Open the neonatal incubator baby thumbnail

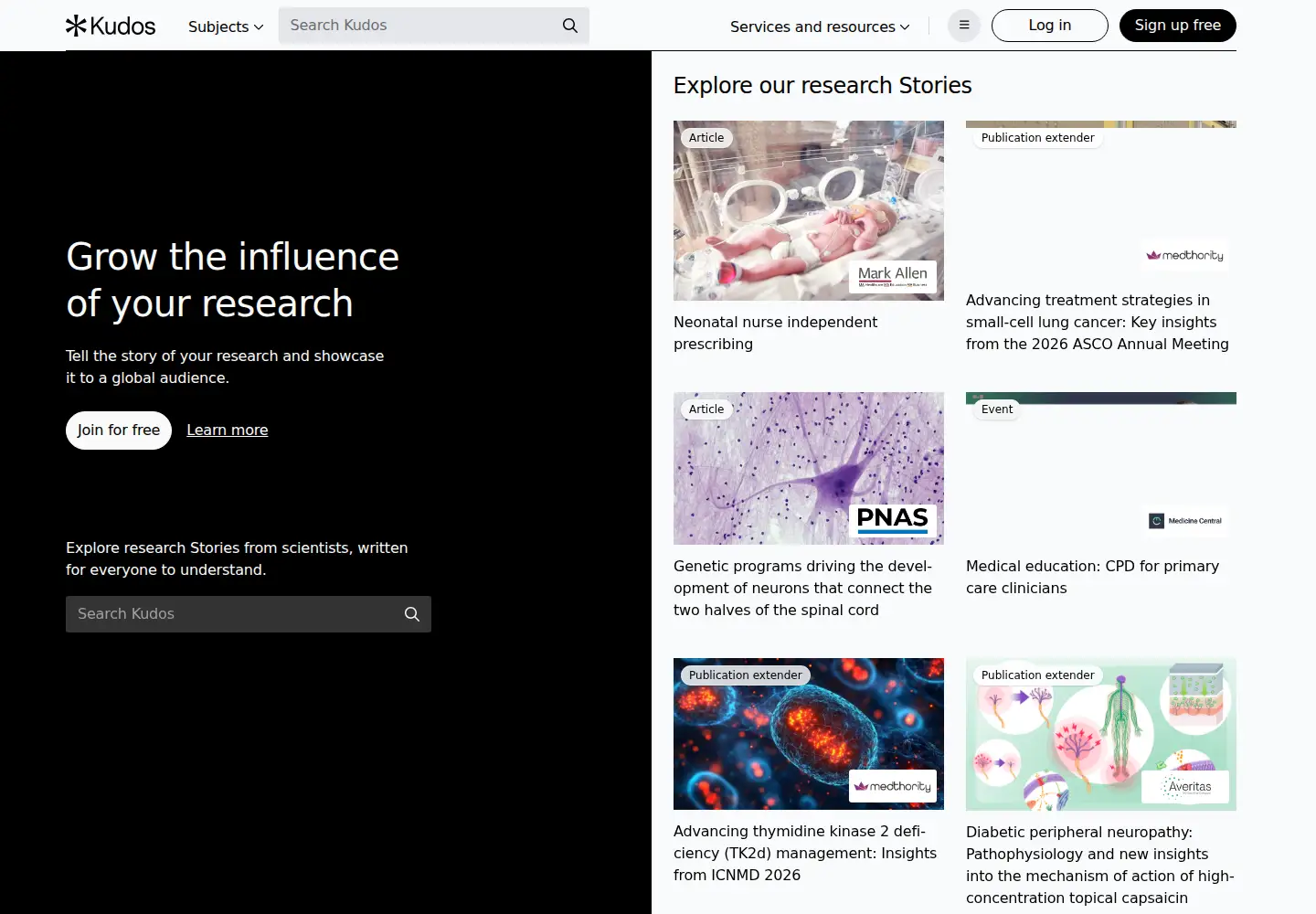809,210
